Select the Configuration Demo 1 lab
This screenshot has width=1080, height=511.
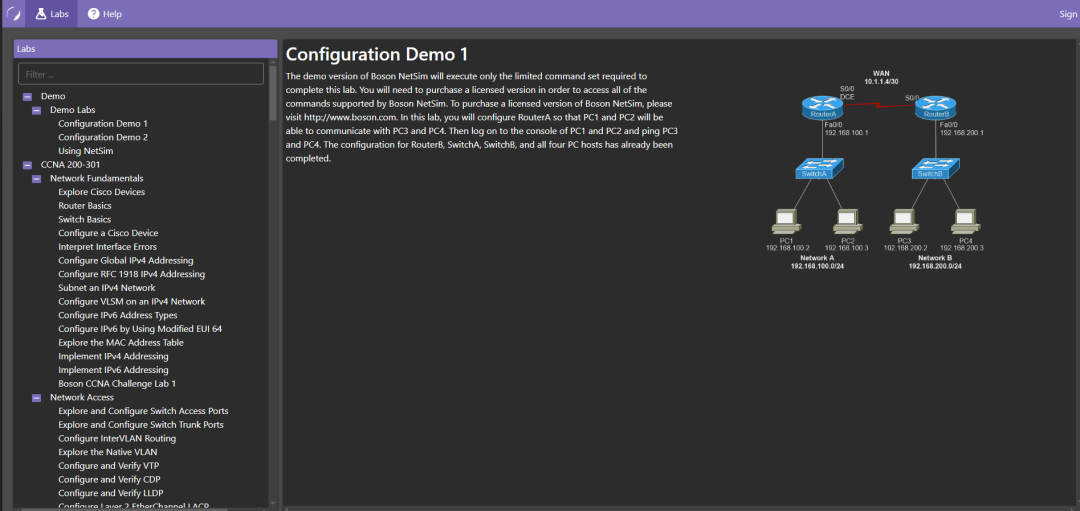point(103,124)
